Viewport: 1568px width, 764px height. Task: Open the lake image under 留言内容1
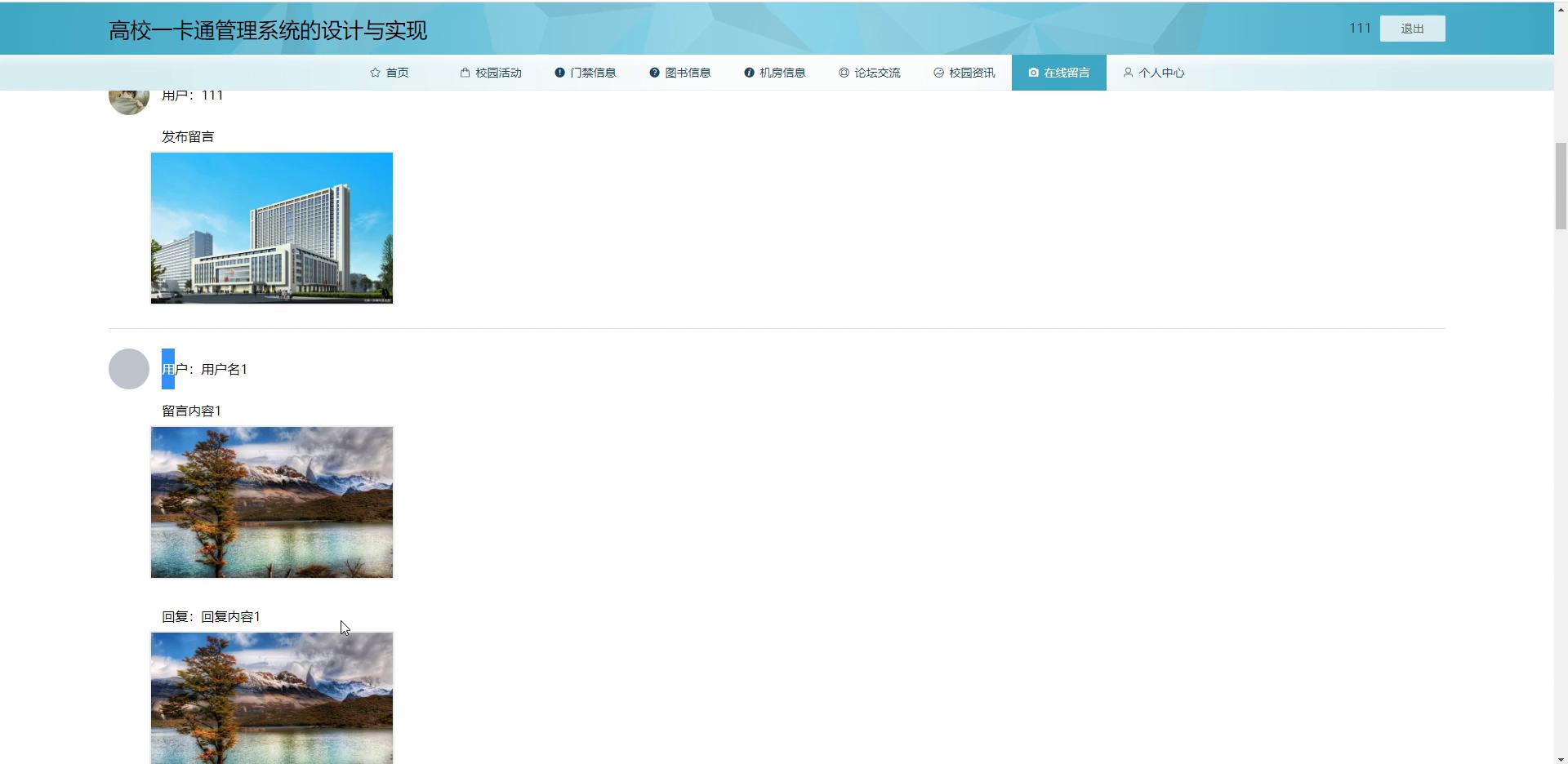(x=272, y=502)
